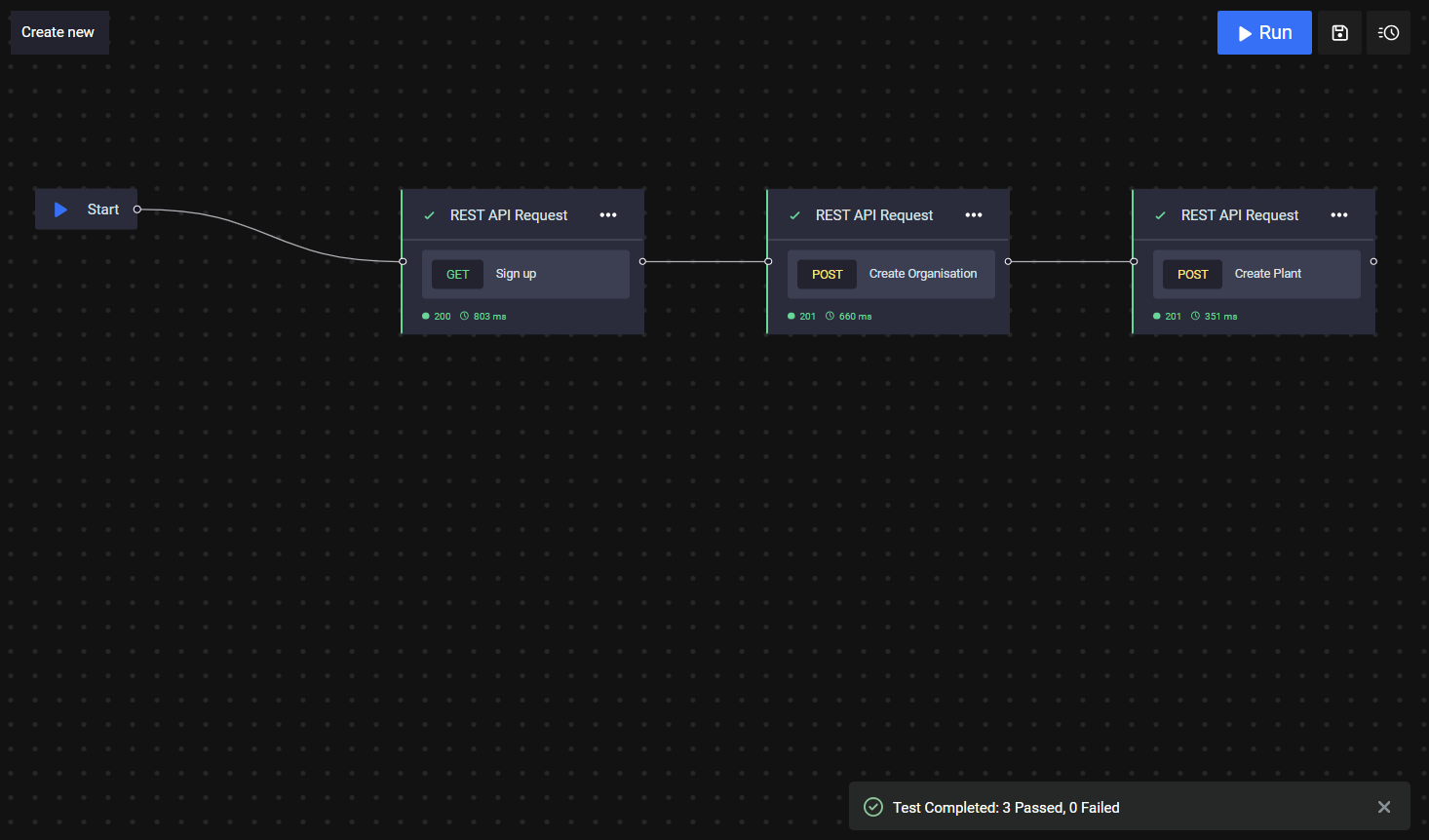The width and height of the screenshot is (1429, 840).
Task: Click the 200 status code
Action: point(443,317)
